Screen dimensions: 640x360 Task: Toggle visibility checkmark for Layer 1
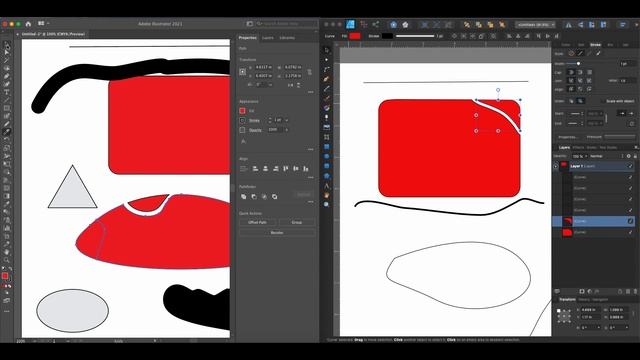tap(630, 166)
